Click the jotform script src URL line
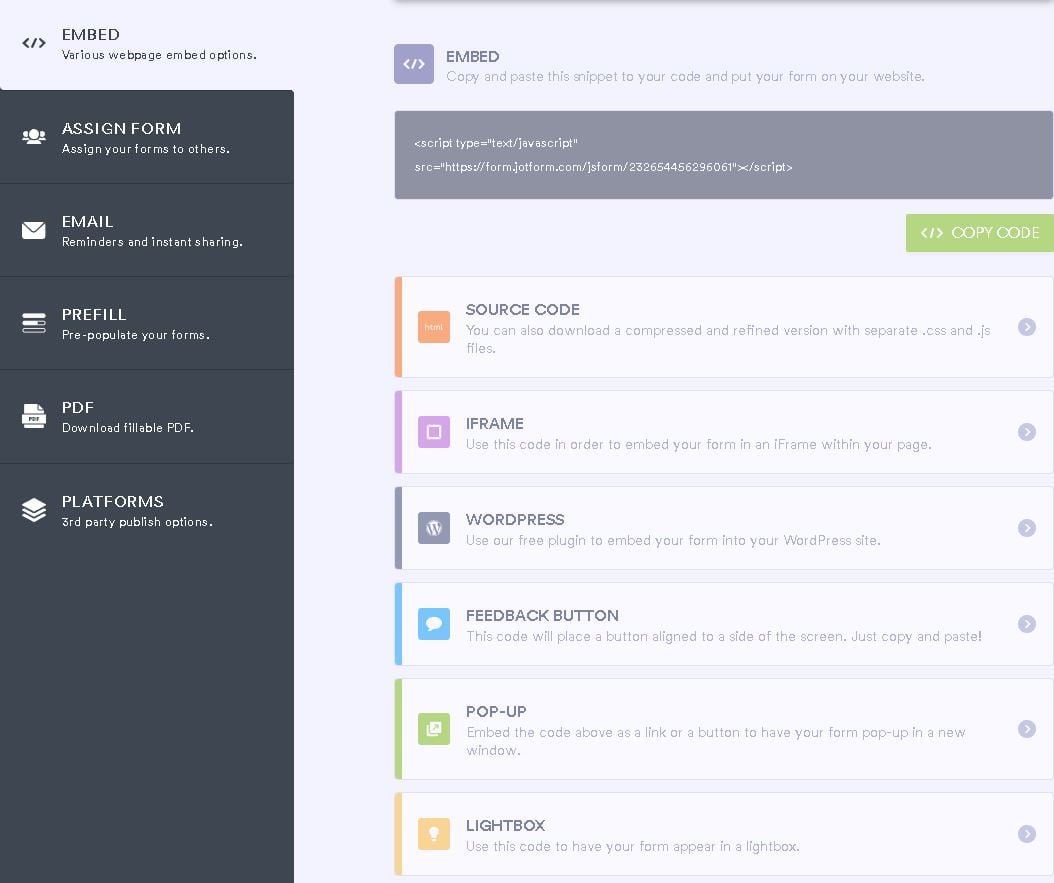Screen dimensions: 1054x883 603,167
